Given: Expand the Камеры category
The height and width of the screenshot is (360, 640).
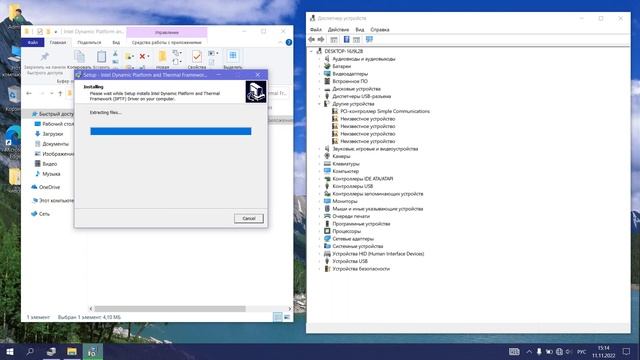Looking at the screenshot, I should (x=320, y=156).
